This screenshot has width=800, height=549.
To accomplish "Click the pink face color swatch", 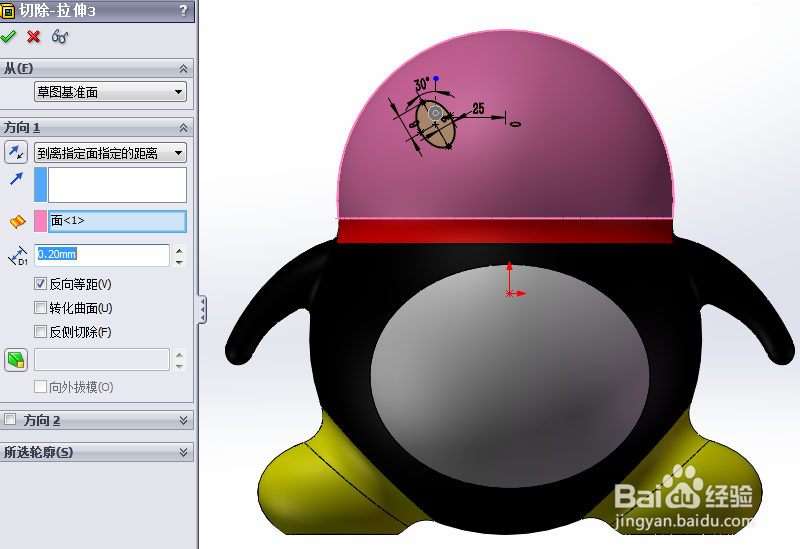I will pos(41,221).
